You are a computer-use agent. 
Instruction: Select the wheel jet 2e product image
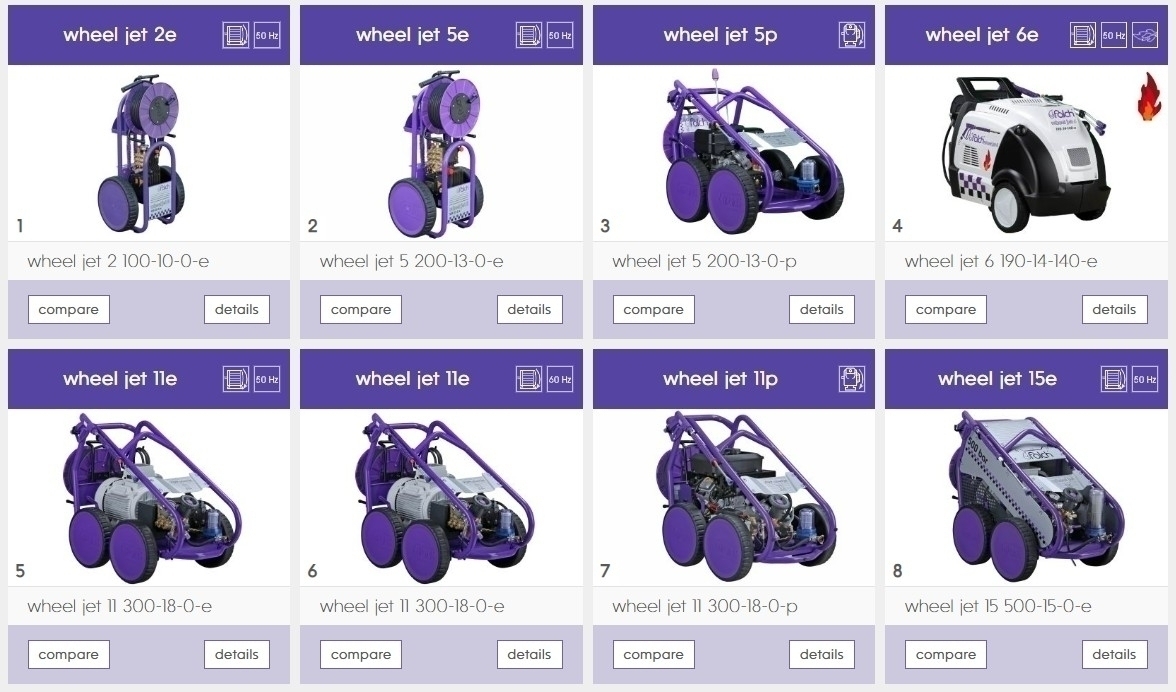tap(141, 153)
